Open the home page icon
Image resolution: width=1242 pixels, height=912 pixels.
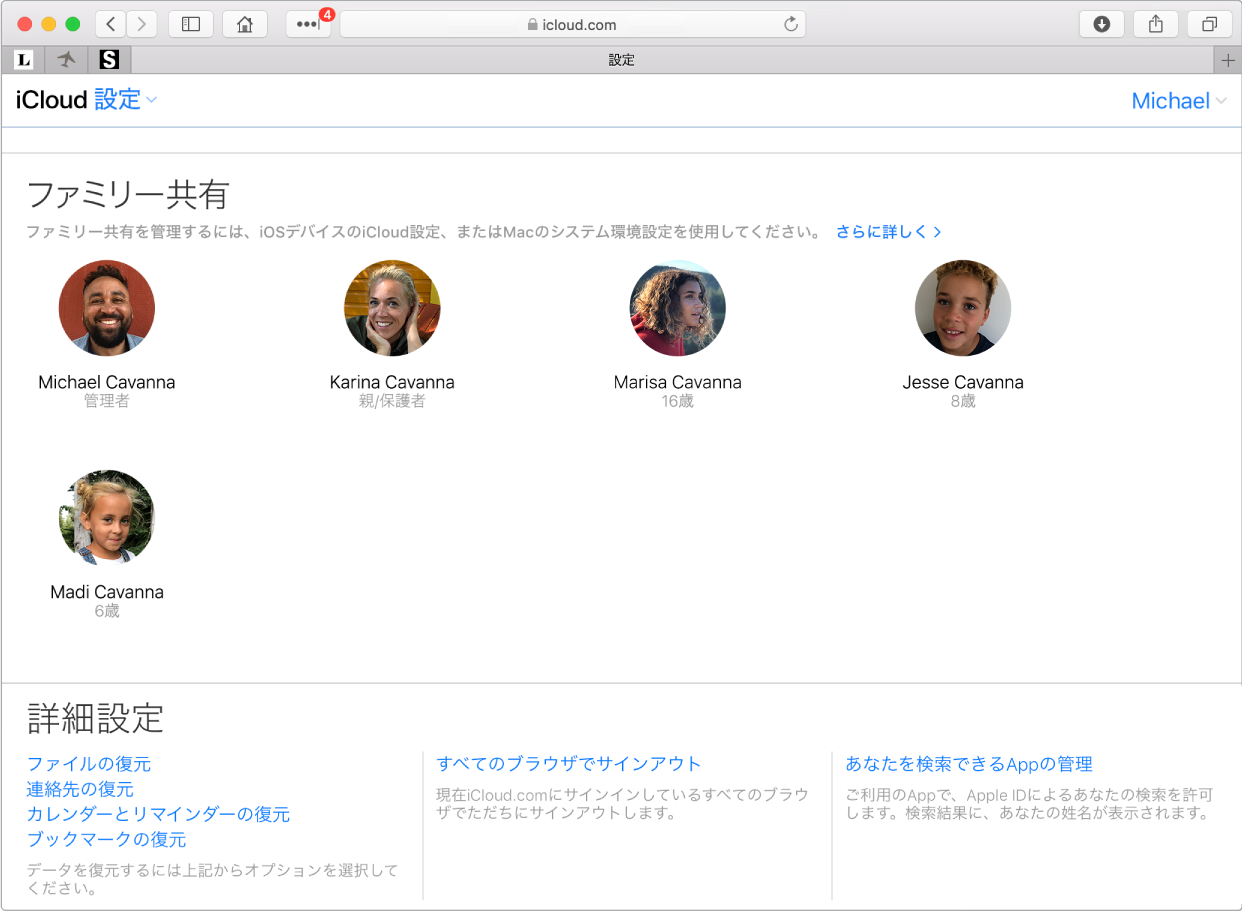point(245,24)
